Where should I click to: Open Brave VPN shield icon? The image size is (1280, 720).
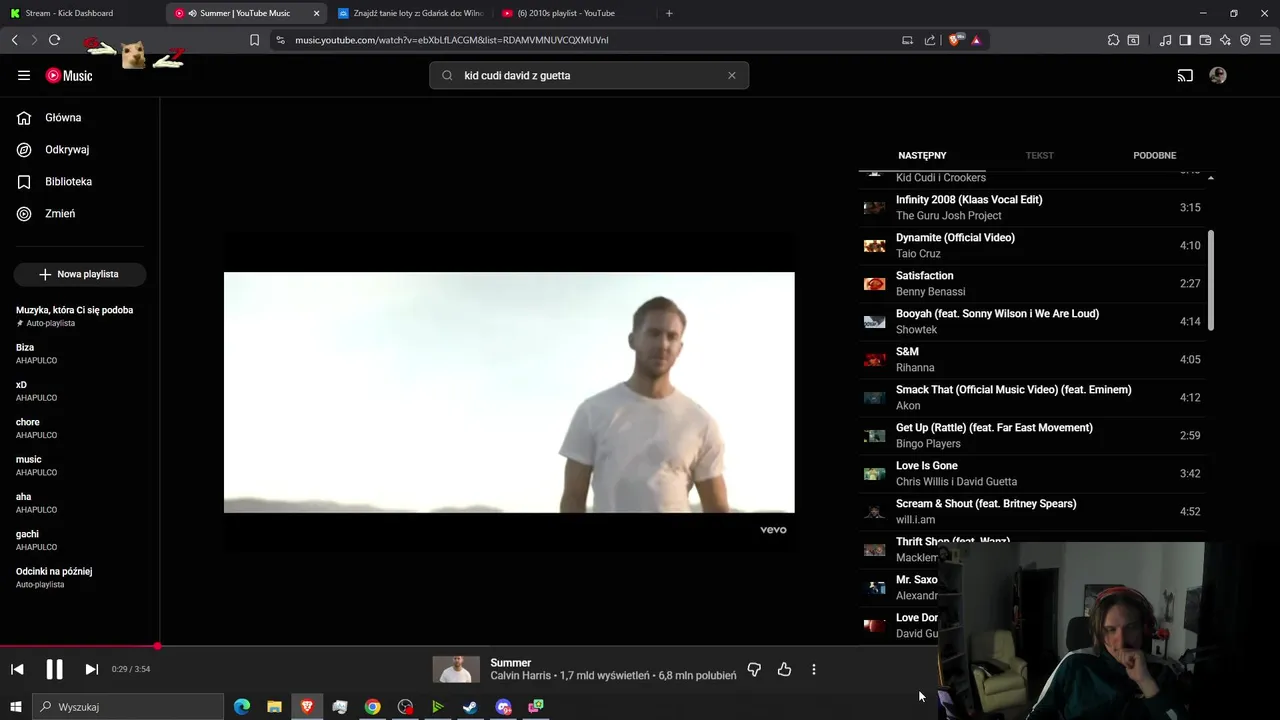tap(1245, 40)
